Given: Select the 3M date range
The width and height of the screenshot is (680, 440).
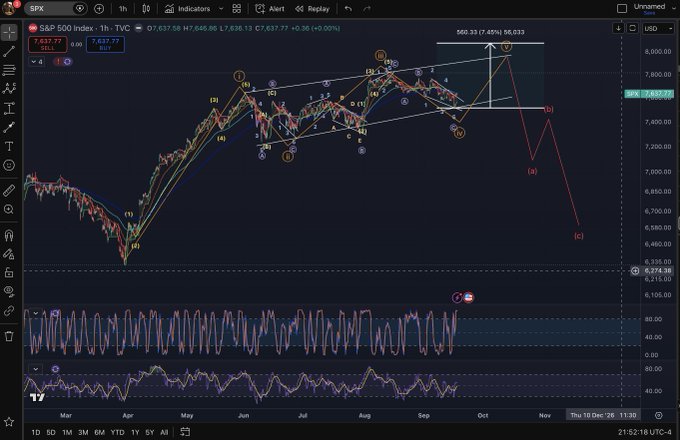Looking at the screenshot, I should click(83, 432).
